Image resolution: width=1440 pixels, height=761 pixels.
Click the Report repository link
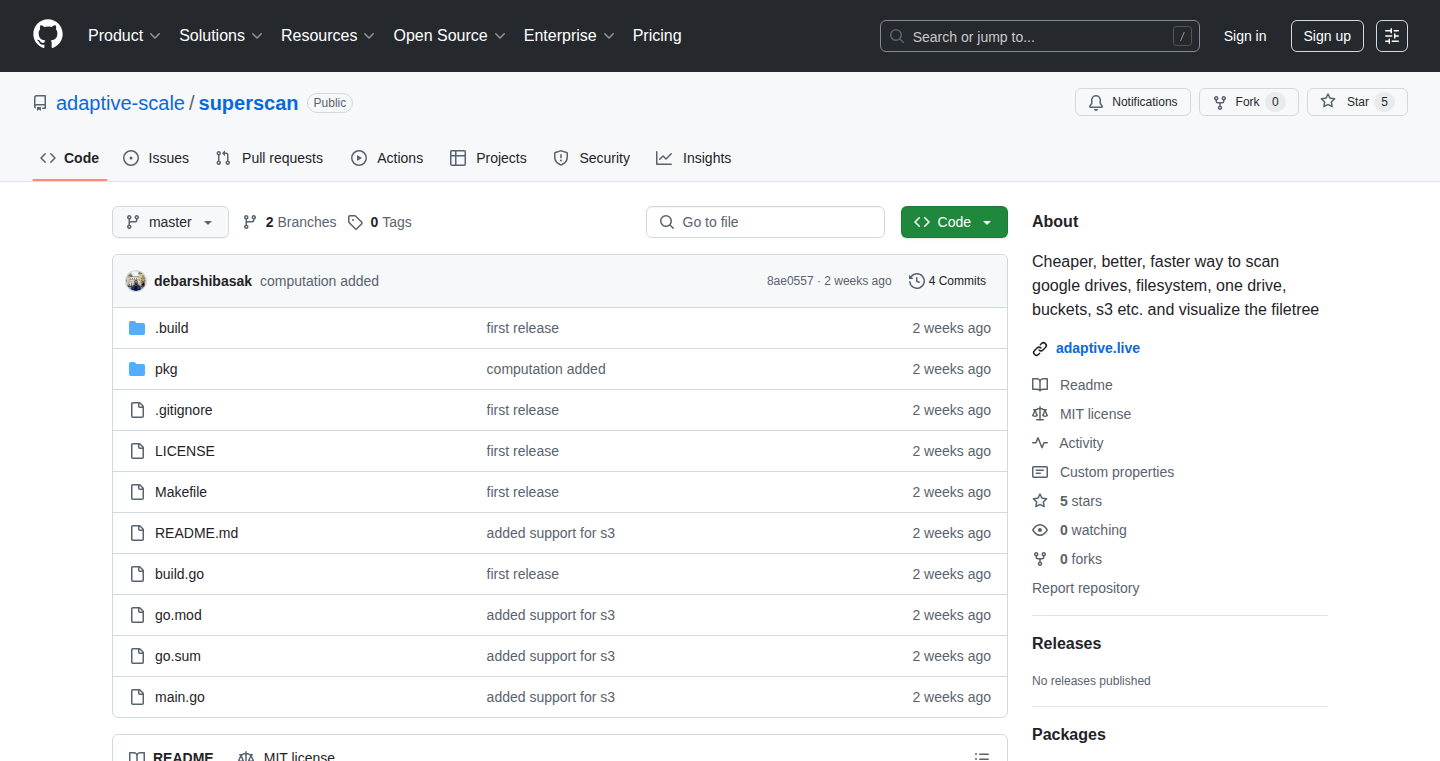[x=1085, y=588]
